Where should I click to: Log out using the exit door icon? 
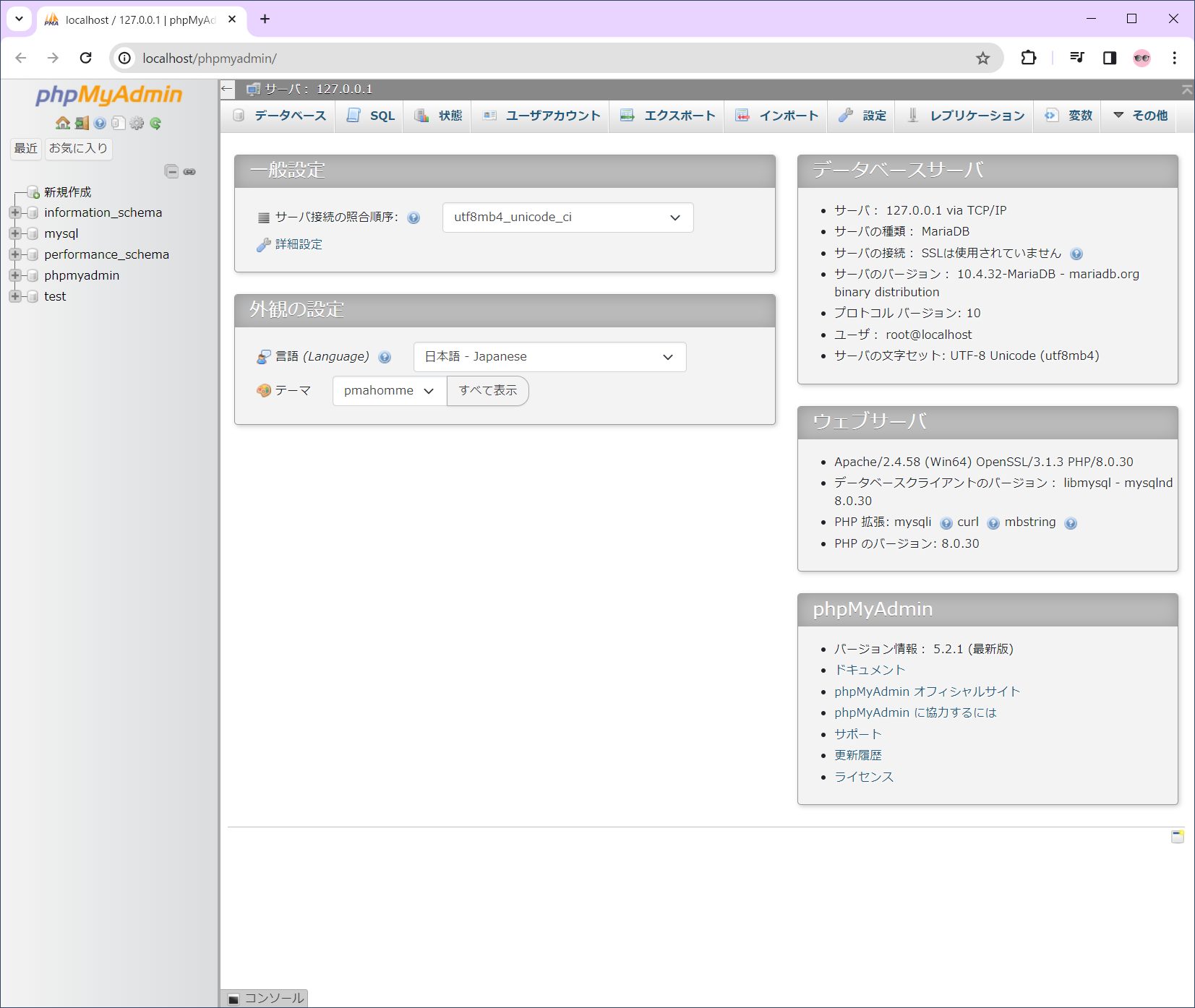(x=82, y=123)
